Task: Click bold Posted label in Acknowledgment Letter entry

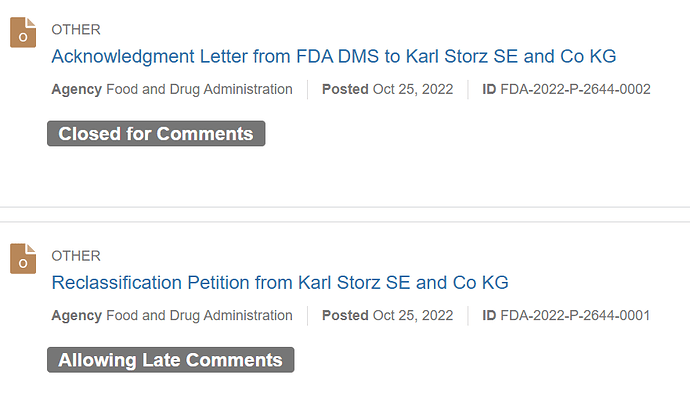Action: (345, 89)
